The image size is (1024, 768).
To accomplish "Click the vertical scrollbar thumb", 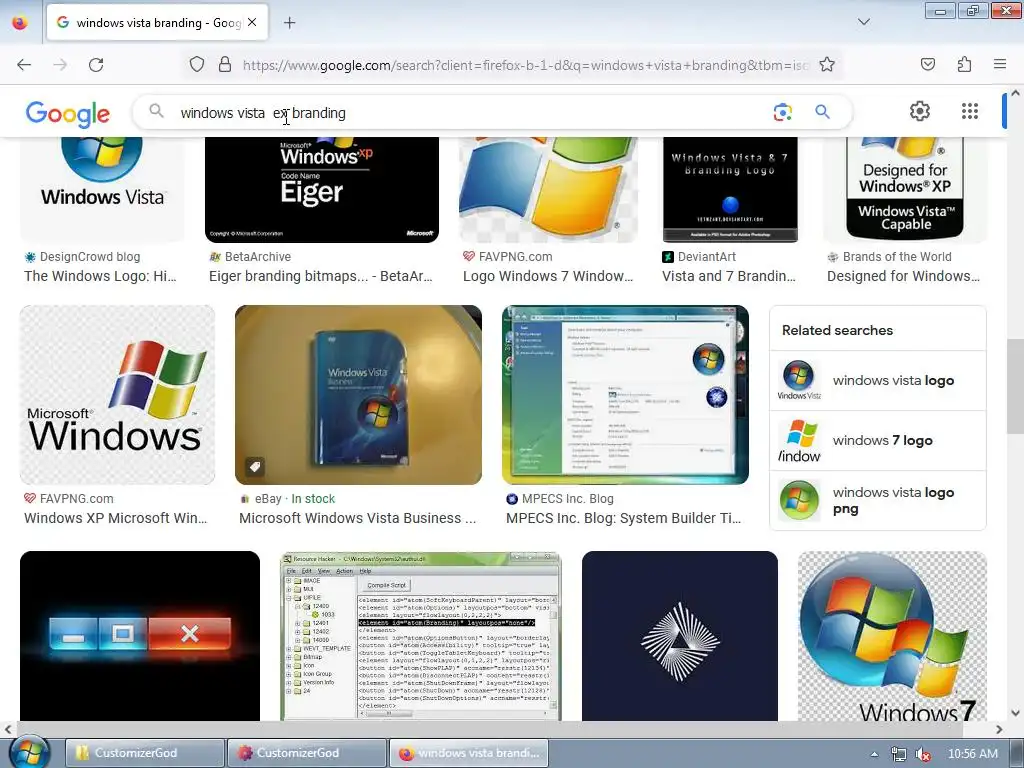I will (x=1015, y=386).
